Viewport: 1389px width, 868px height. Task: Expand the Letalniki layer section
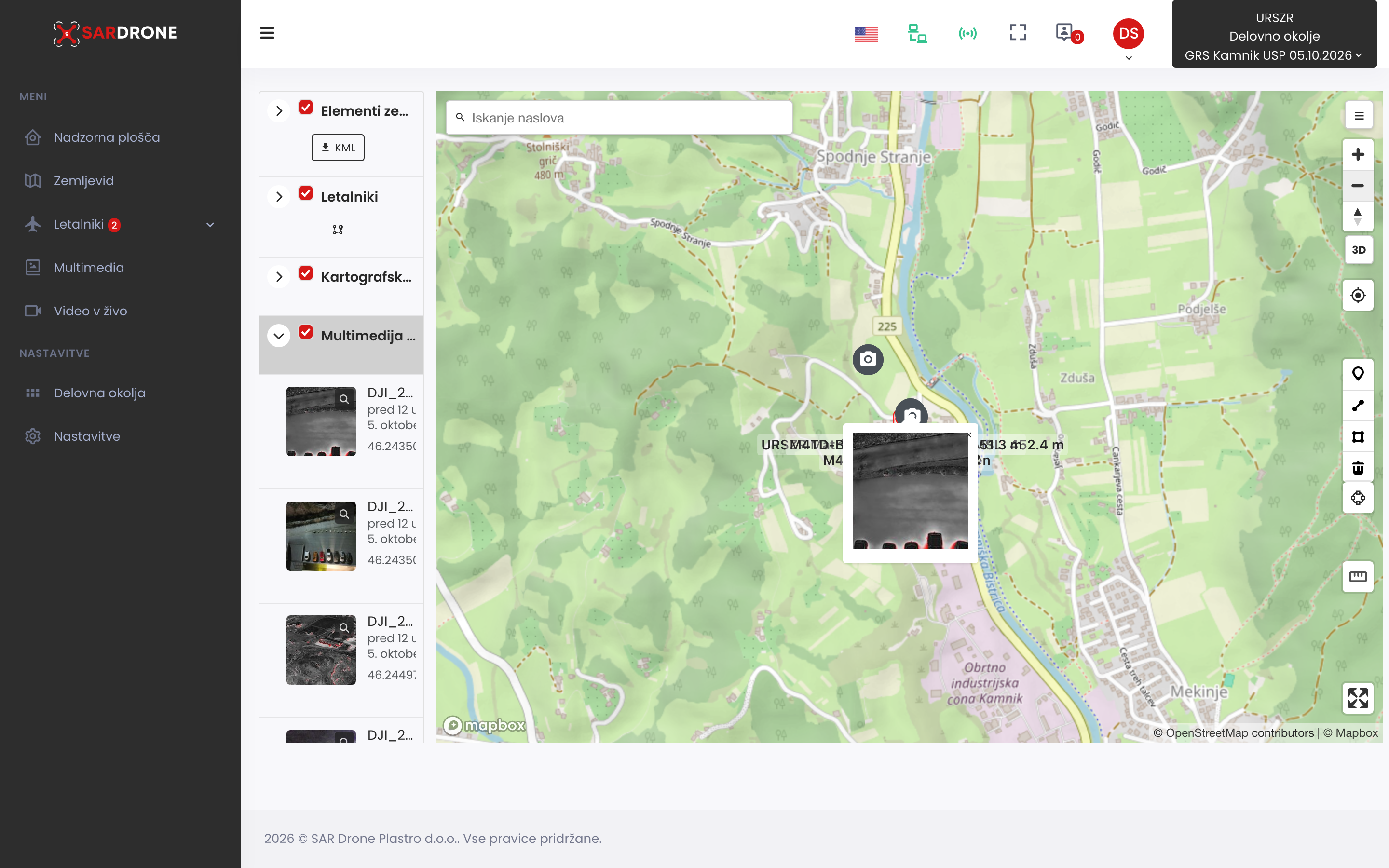click(x=279, y=197)
